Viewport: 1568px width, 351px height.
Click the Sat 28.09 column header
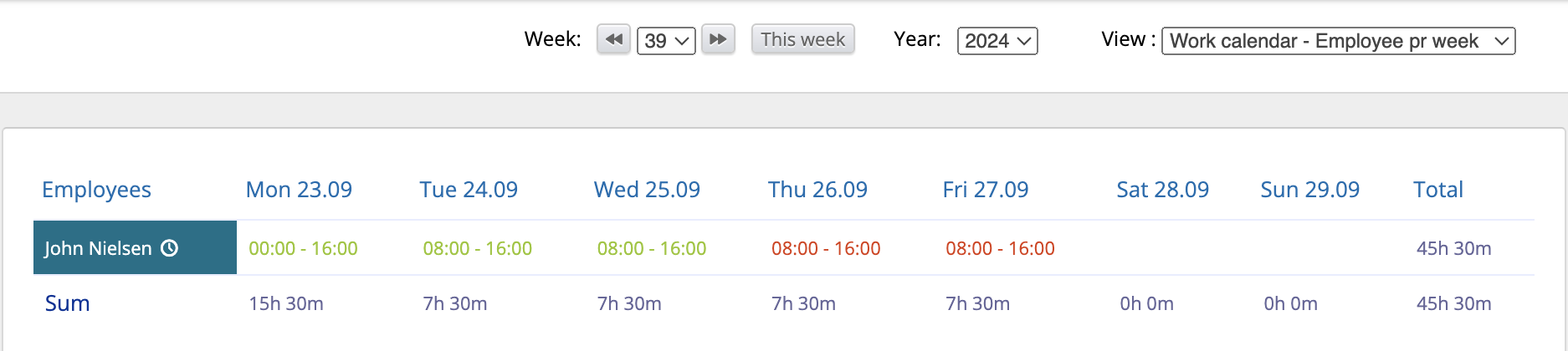[x=1163, y=190]
